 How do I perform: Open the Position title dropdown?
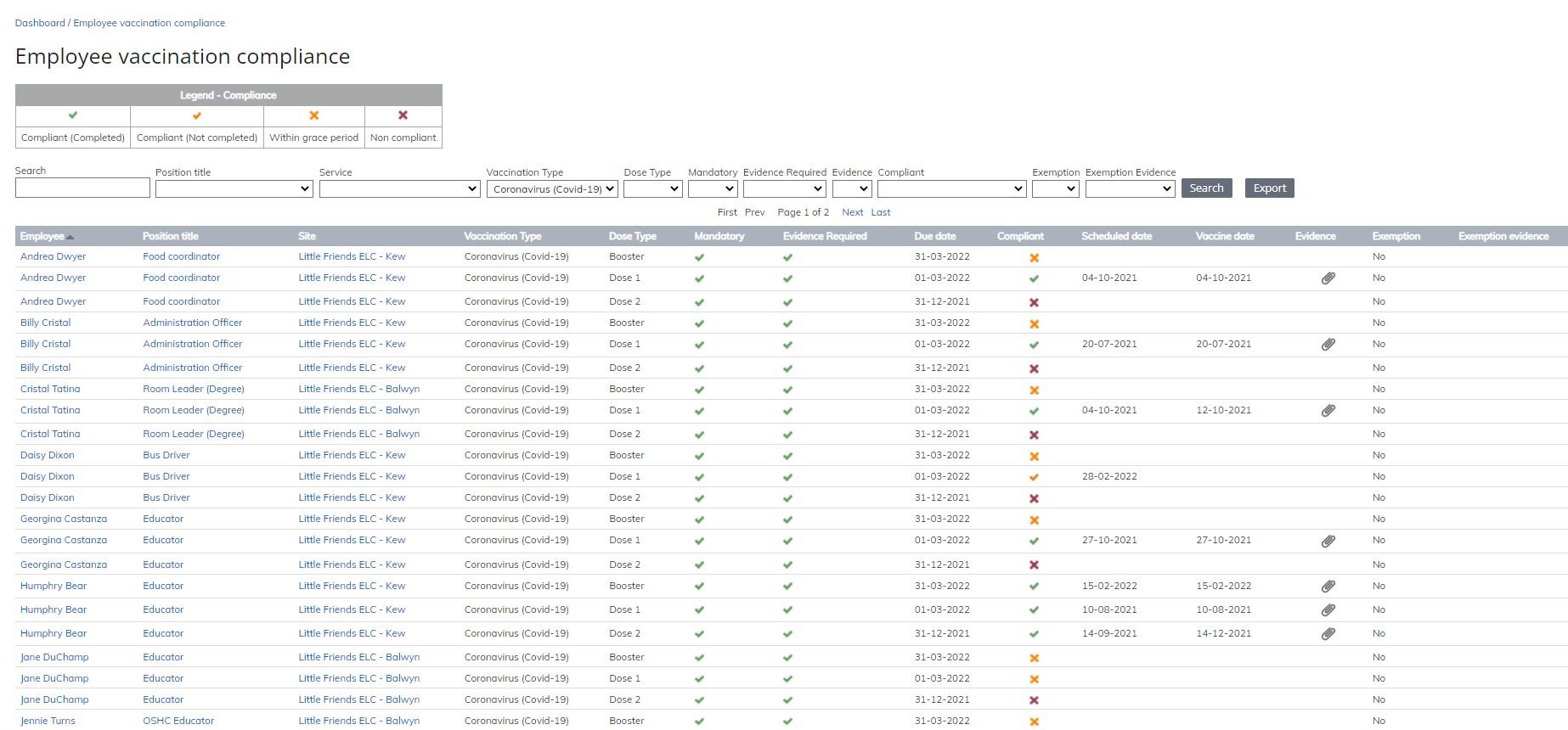click(234, 189)
